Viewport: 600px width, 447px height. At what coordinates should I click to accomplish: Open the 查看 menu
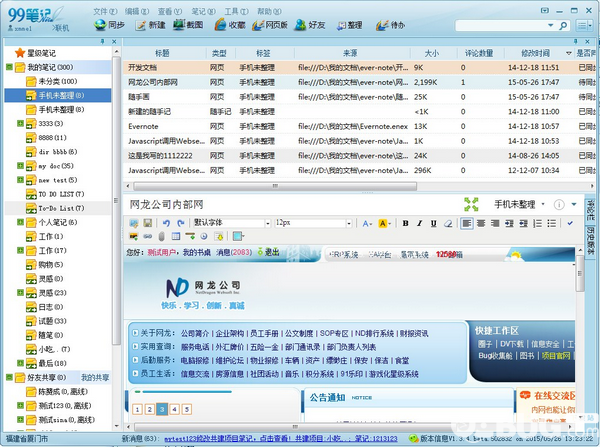click(x=170, y=11)
